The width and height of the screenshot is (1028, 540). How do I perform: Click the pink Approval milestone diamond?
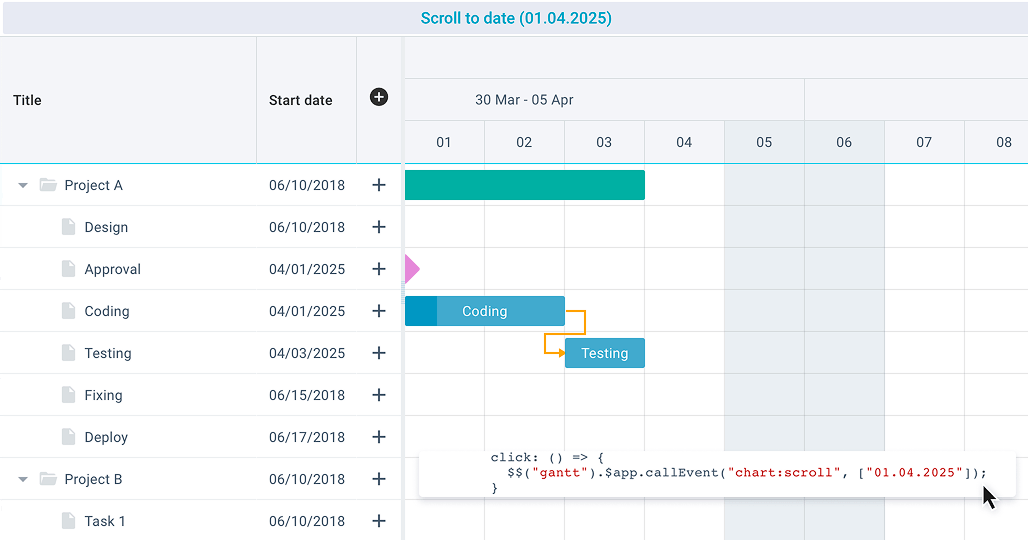(x=412, y=269)
